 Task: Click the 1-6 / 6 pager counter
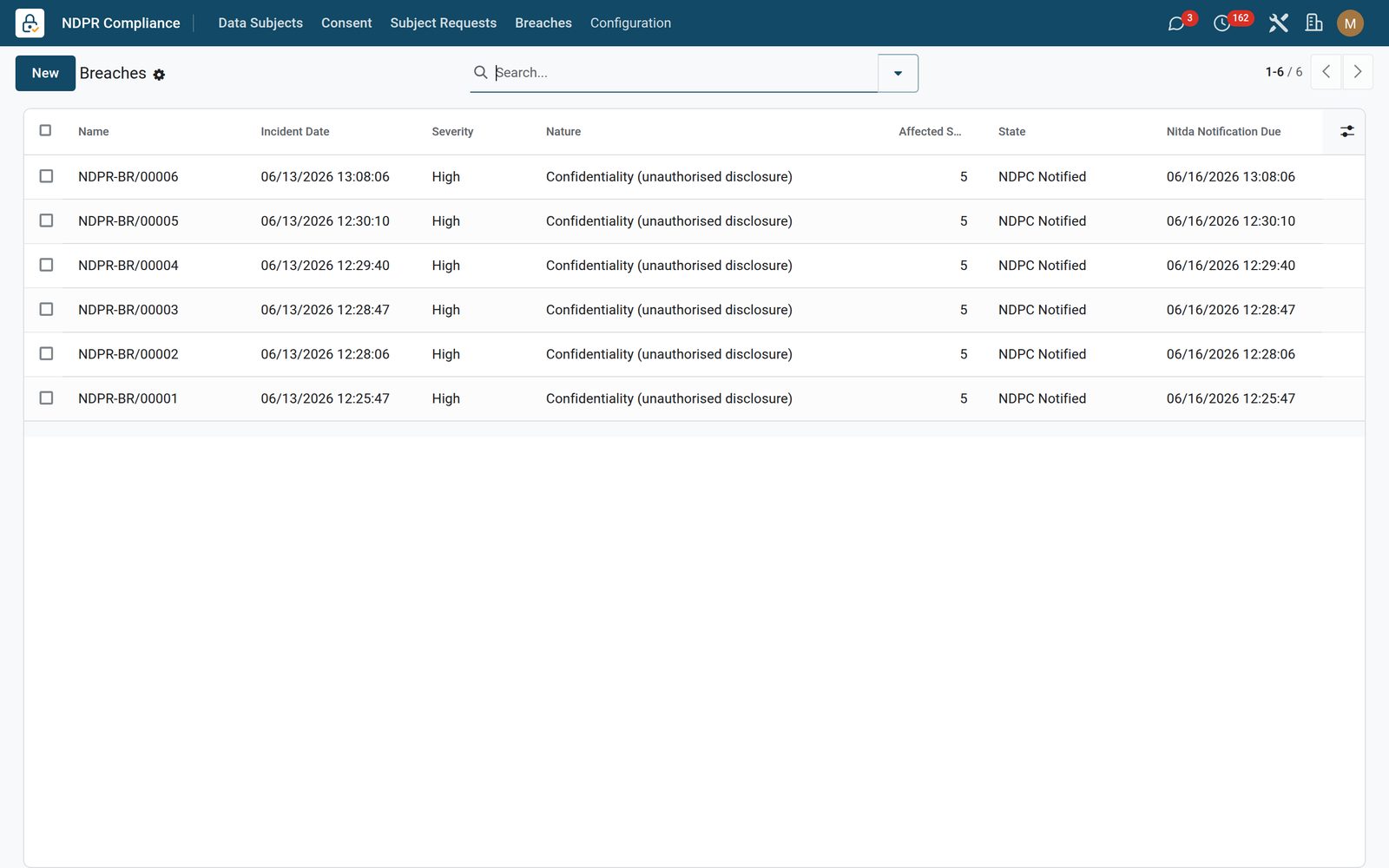pyautogui.click(x=1284, y=72)
